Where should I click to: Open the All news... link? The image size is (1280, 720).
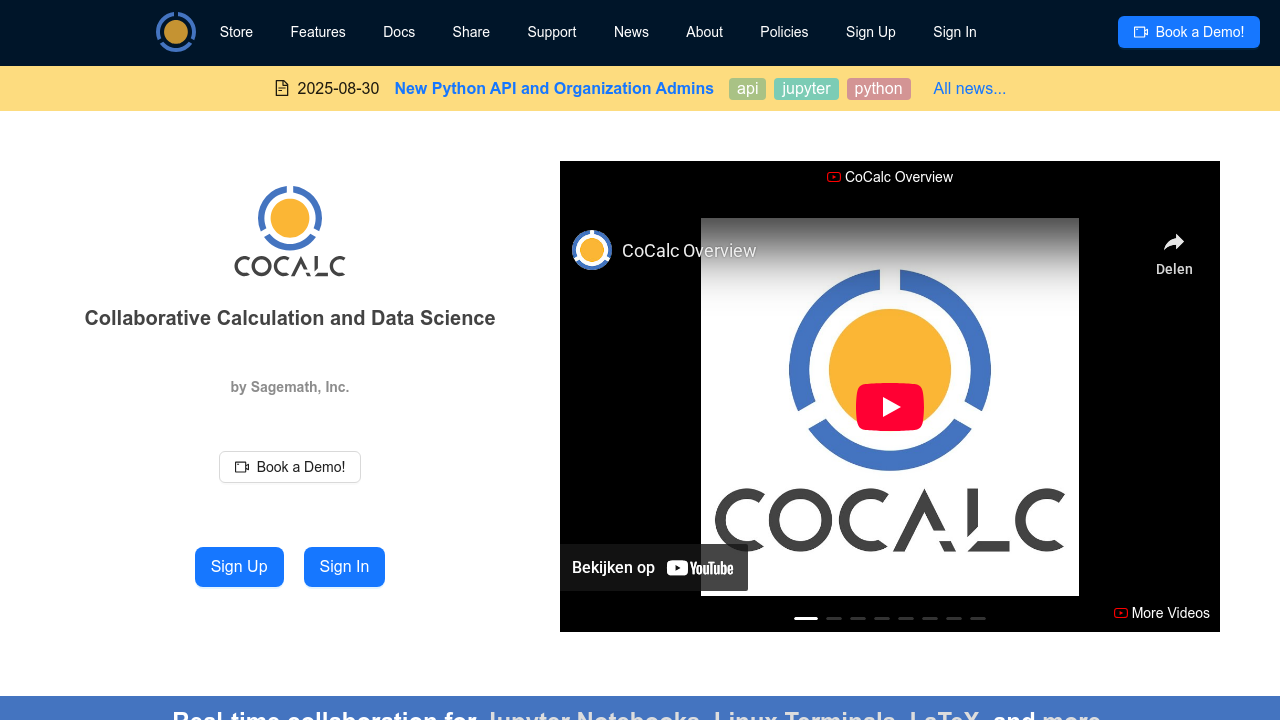(969, 88)
